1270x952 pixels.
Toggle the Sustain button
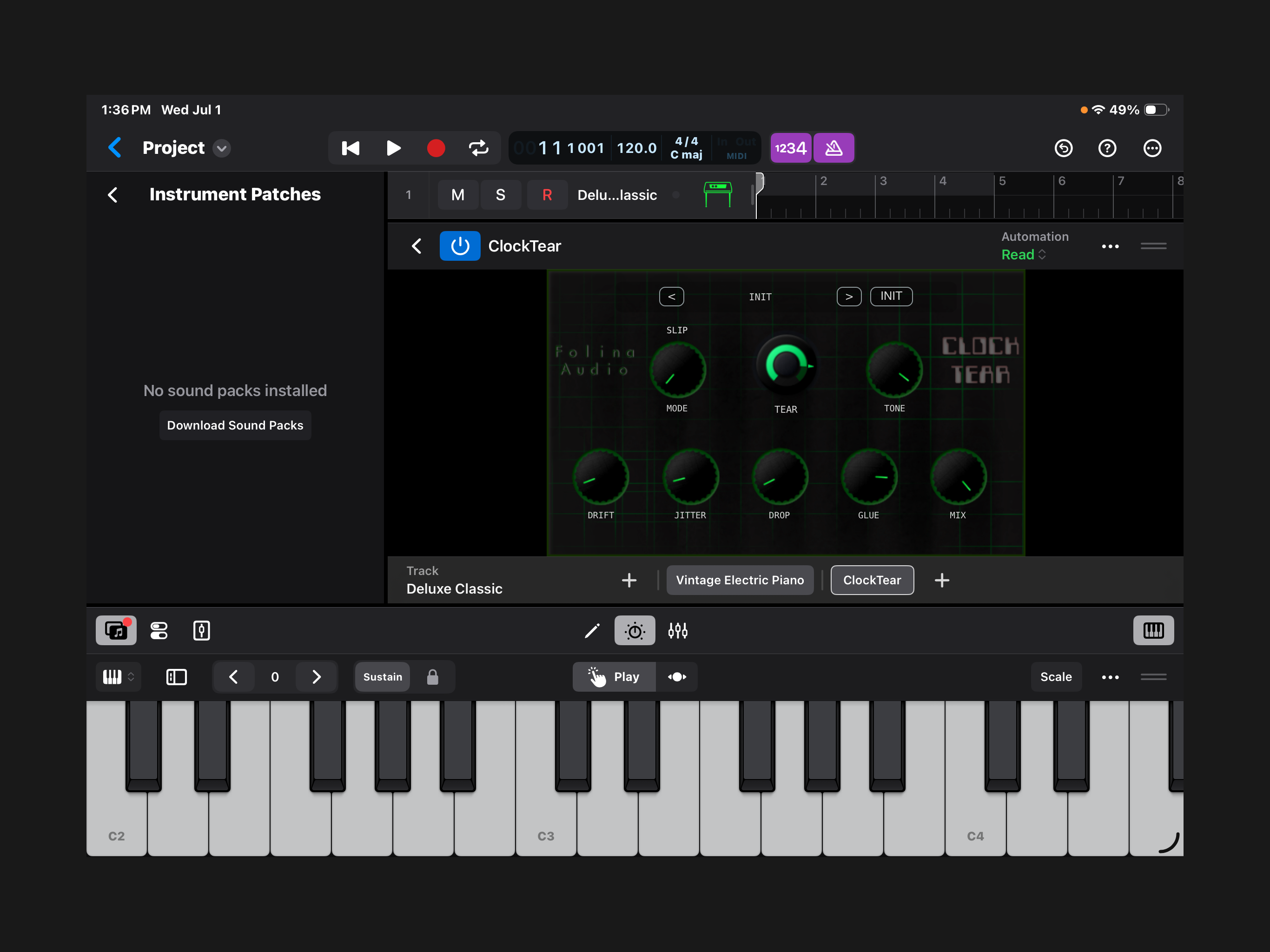tap(383, 677)
